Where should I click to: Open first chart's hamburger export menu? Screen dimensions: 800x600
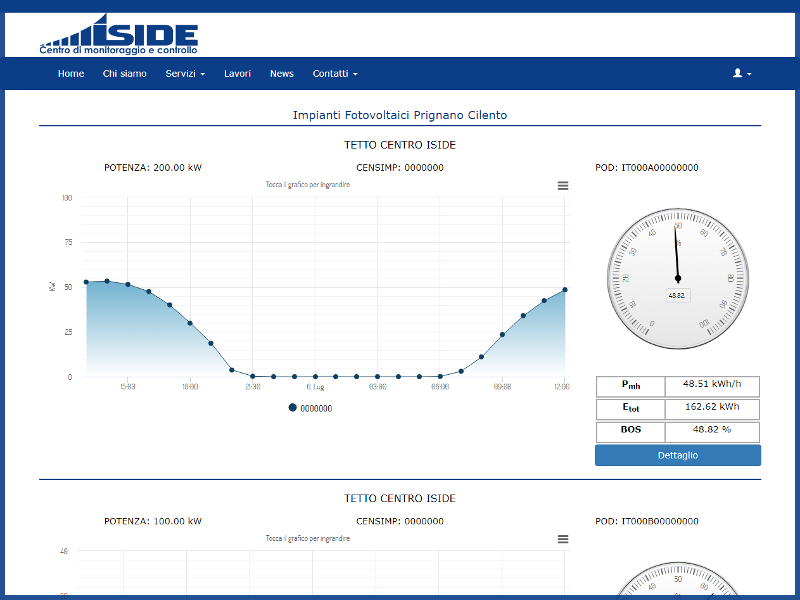[x=563, y=186]
